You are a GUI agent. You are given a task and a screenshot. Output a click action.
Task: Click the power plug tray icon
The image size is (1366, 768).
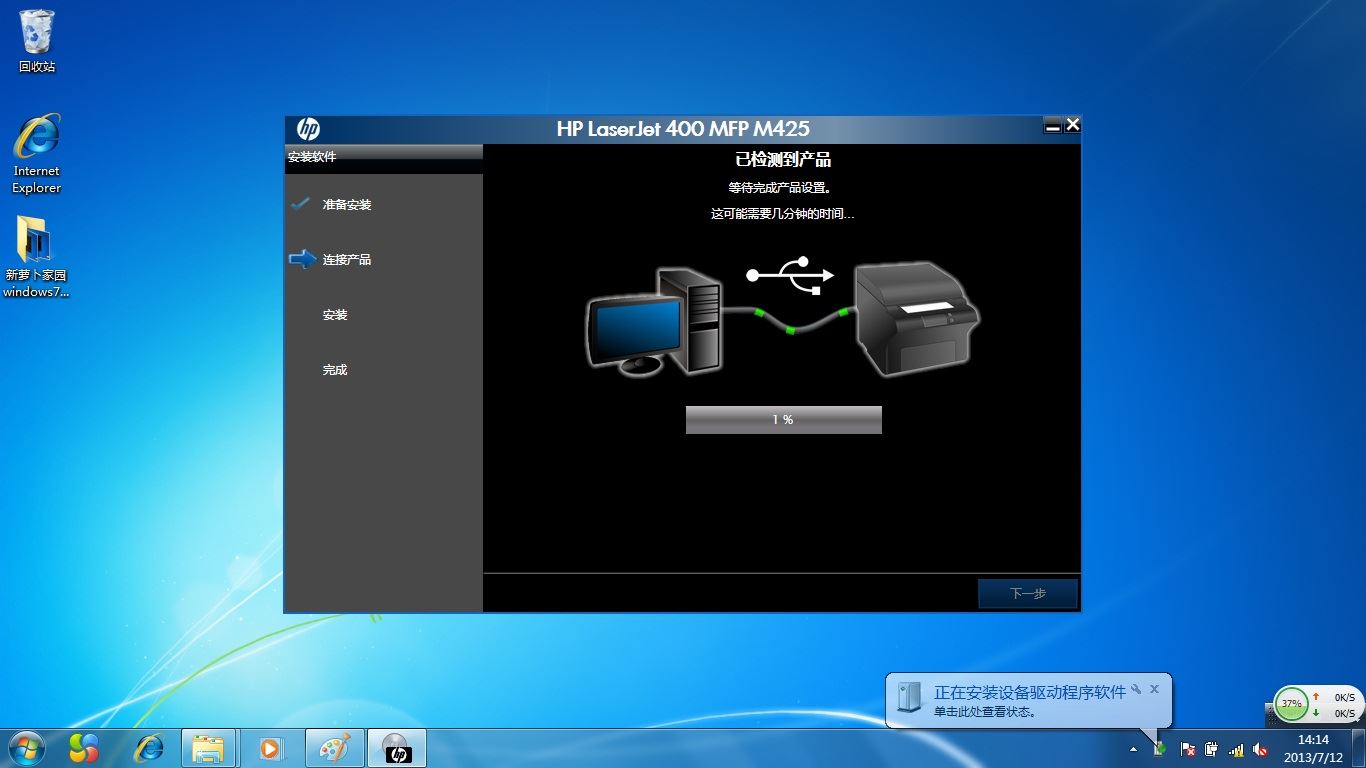pyautogui.click(x=1211, y=749)
